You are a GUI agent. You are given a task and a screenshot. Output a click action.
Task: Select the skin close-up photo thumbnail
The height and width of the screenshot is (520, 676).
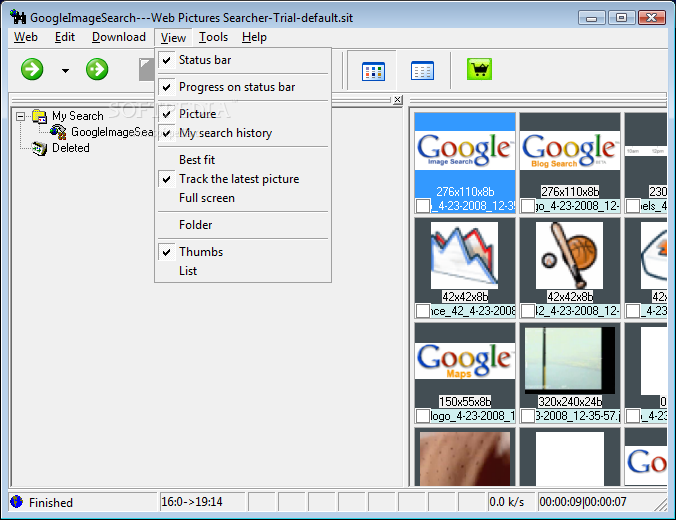click(x=465, y=459)
